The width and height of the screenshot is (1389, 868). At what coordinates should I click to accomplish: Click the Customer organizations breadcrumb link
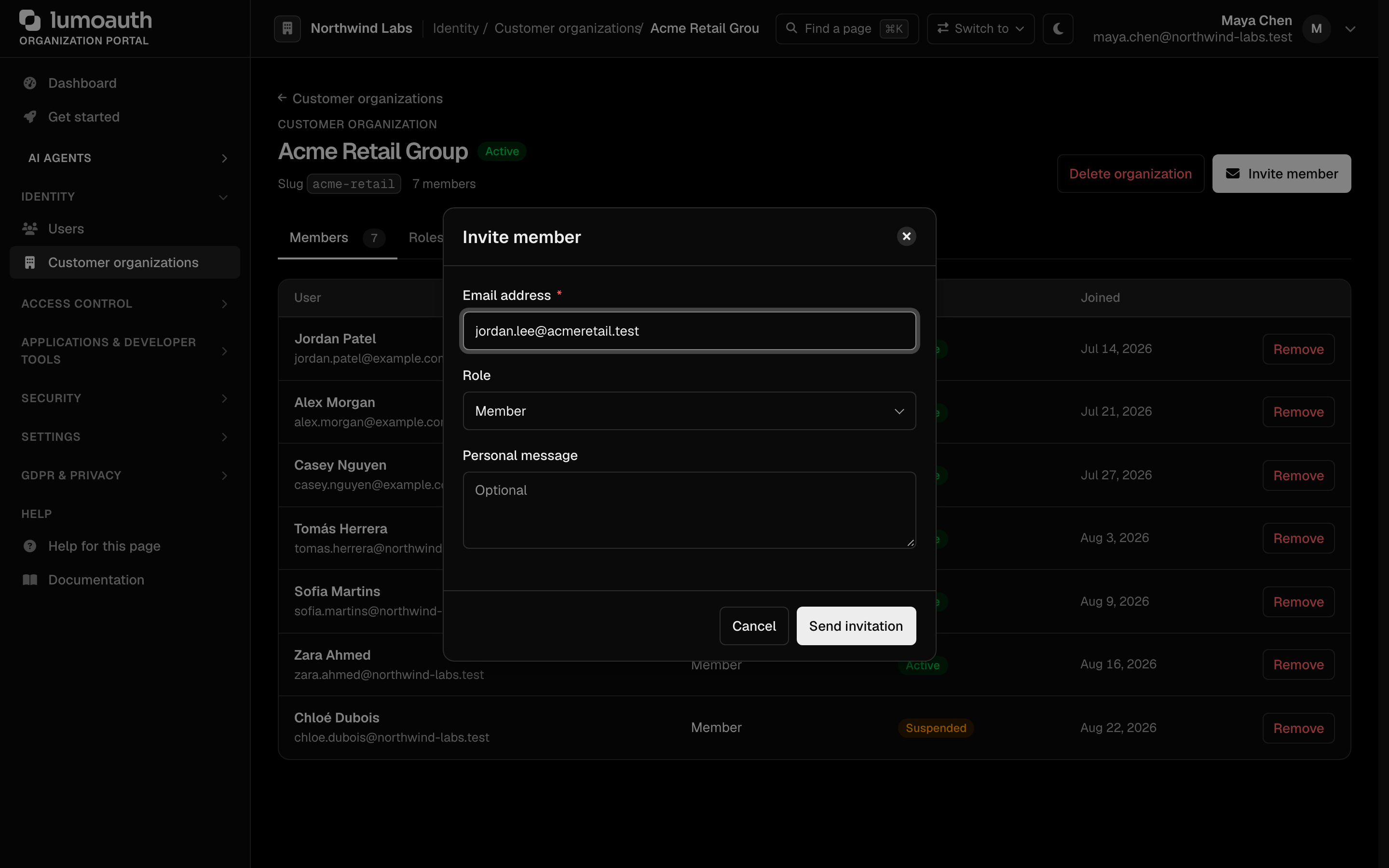567,28
